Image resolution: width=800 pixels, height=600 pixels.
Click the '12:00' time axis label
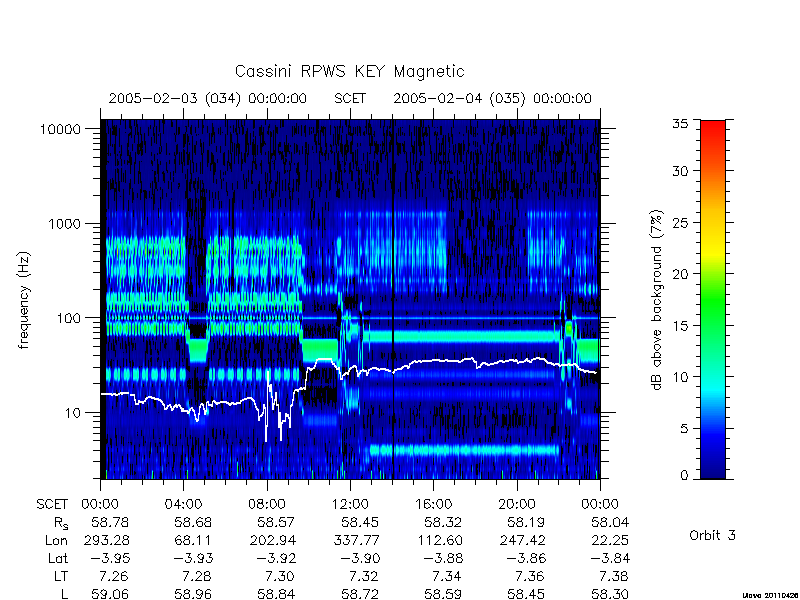point(350,504)
